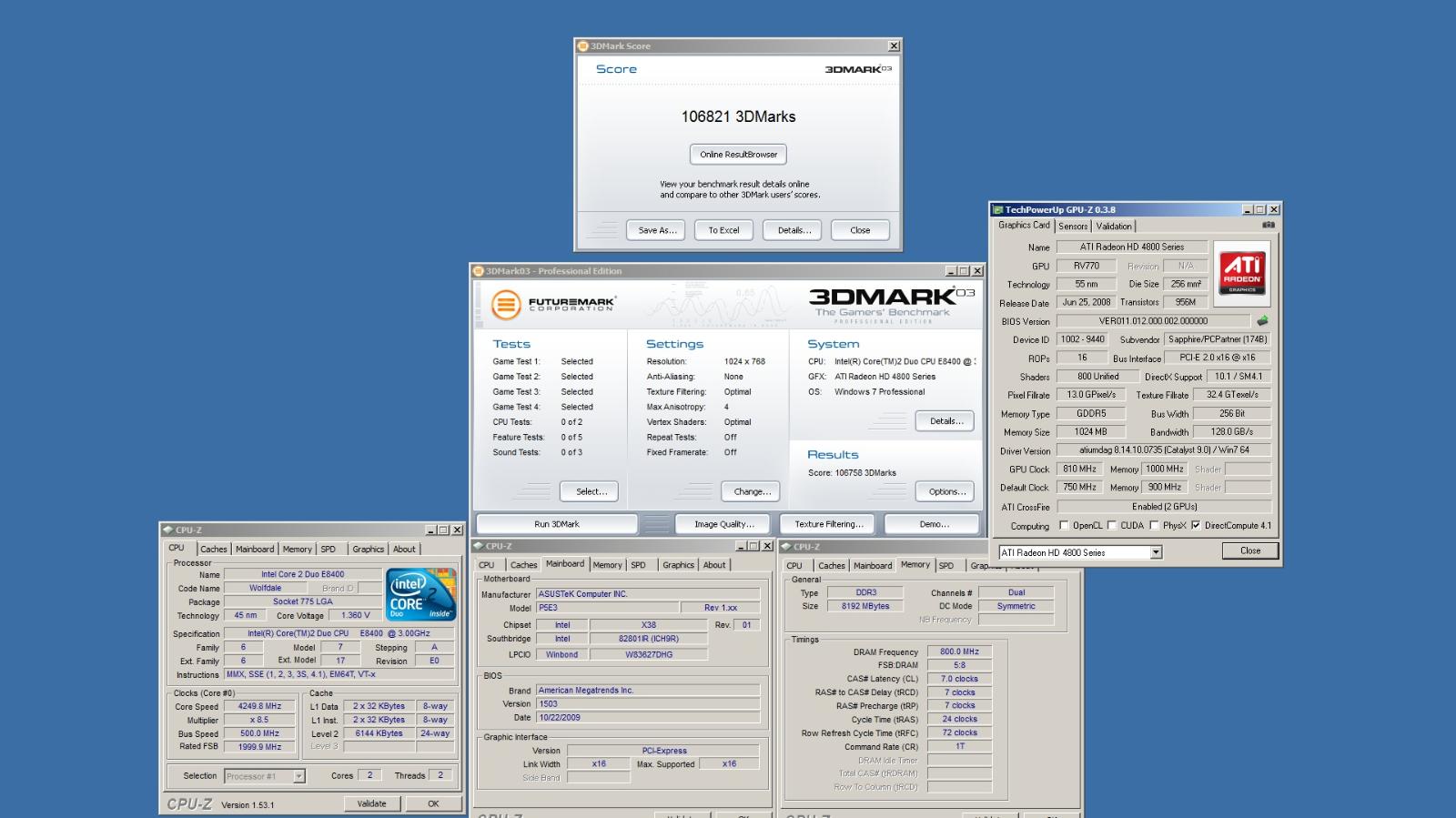
Task: Click the Memory Size 8192 MBytes value
Action: tap(864, 606)
